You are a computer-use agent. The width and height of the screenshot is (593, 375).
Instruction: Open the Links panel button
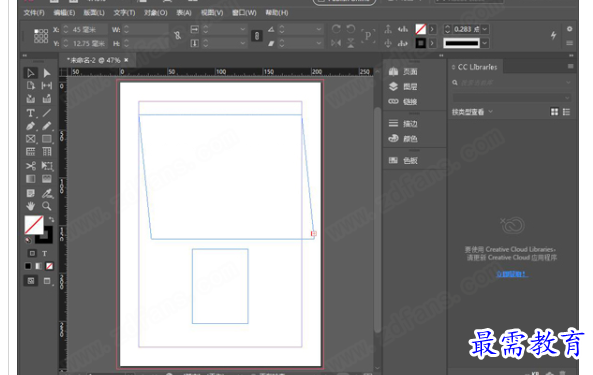[403, 102]
